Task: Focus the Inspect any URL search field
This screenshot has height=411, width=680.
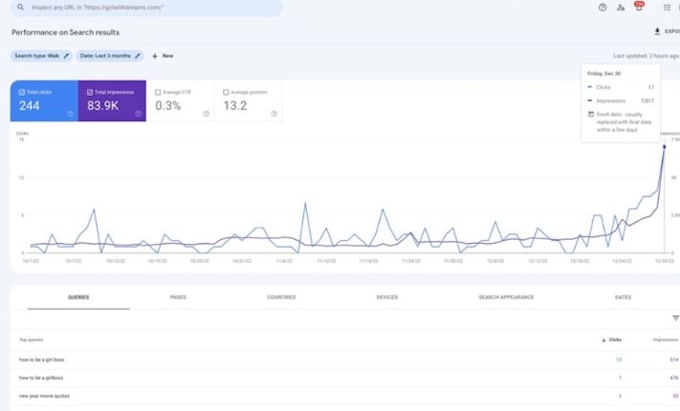Action: tap(146, 7)
